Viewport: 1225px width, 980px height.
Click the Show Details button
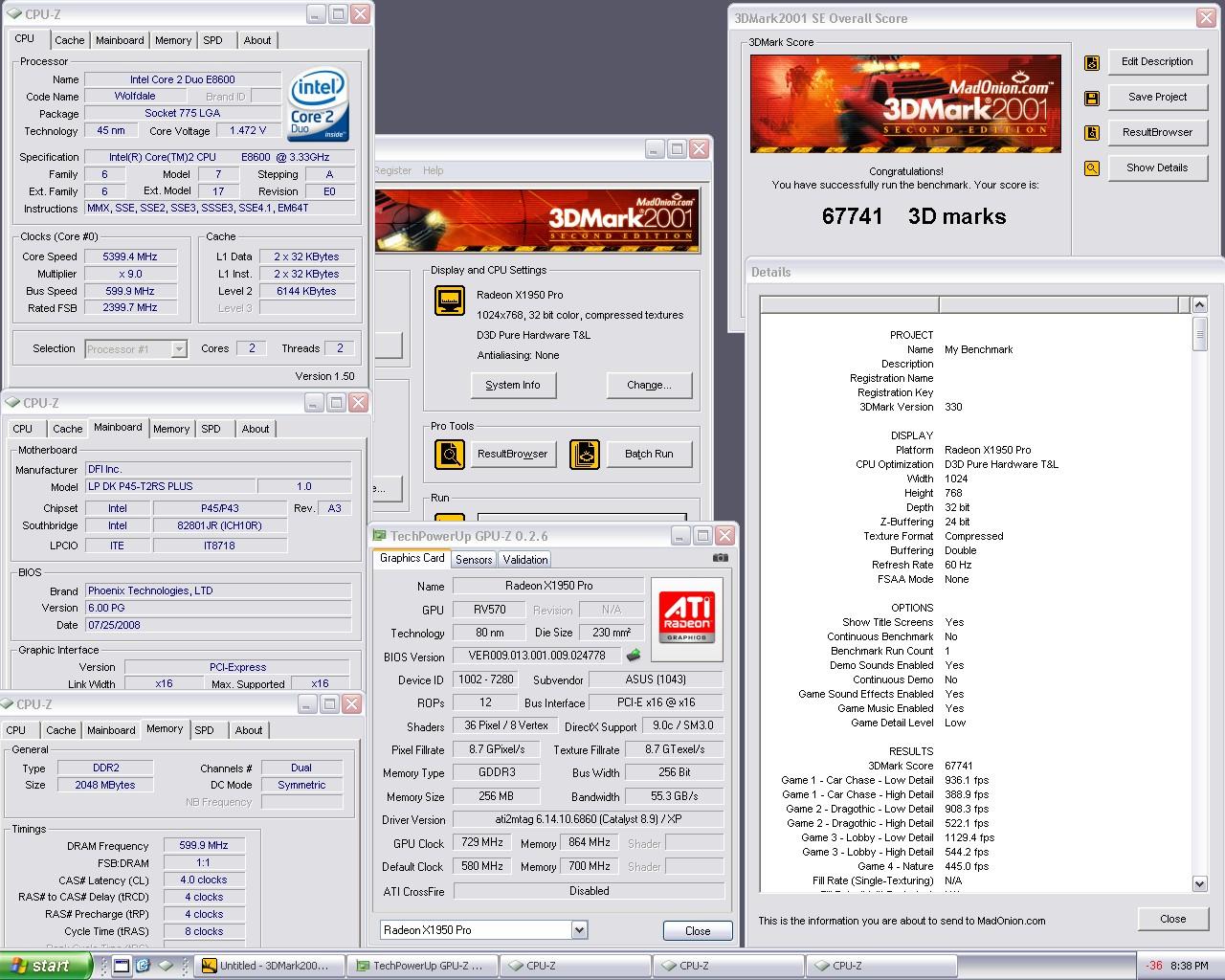coord(1157,168)
